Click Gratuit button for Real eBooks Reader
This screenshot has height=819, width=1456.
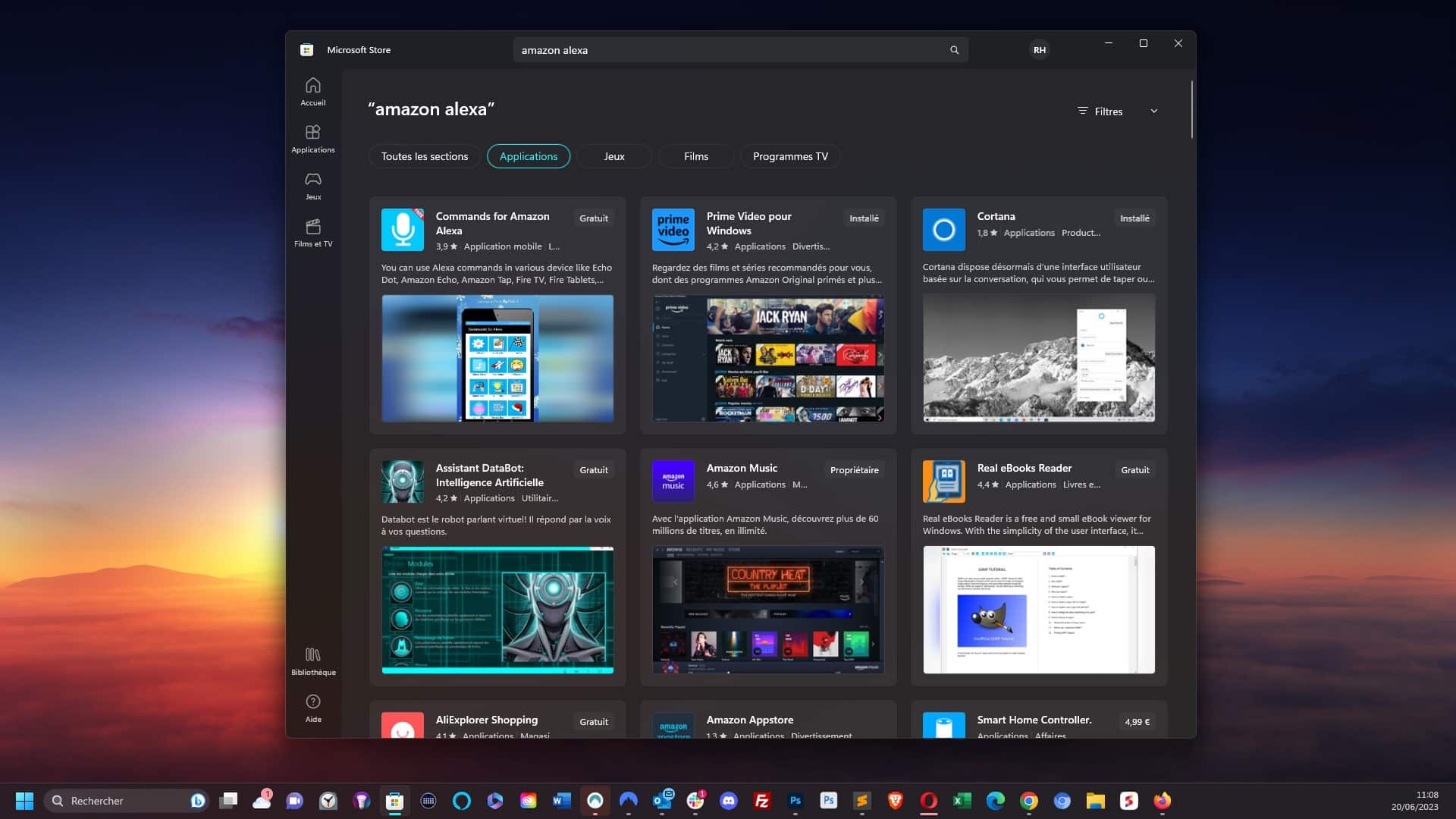(x=1135, y=470)
